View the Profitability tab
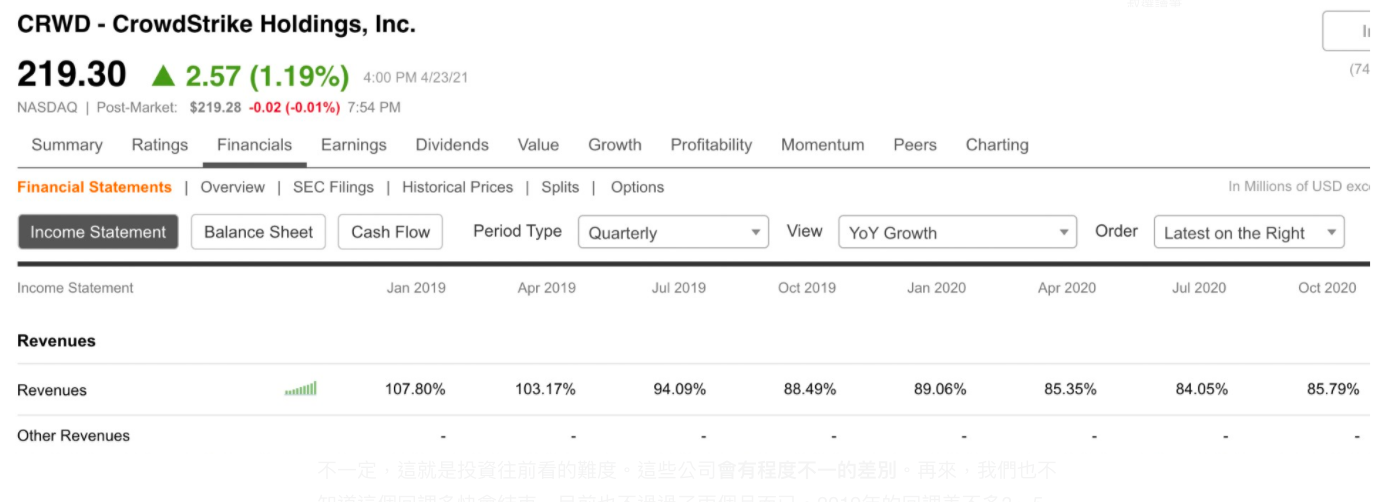1388x502 pixels. pyautogui.click(x=711, y=145)
